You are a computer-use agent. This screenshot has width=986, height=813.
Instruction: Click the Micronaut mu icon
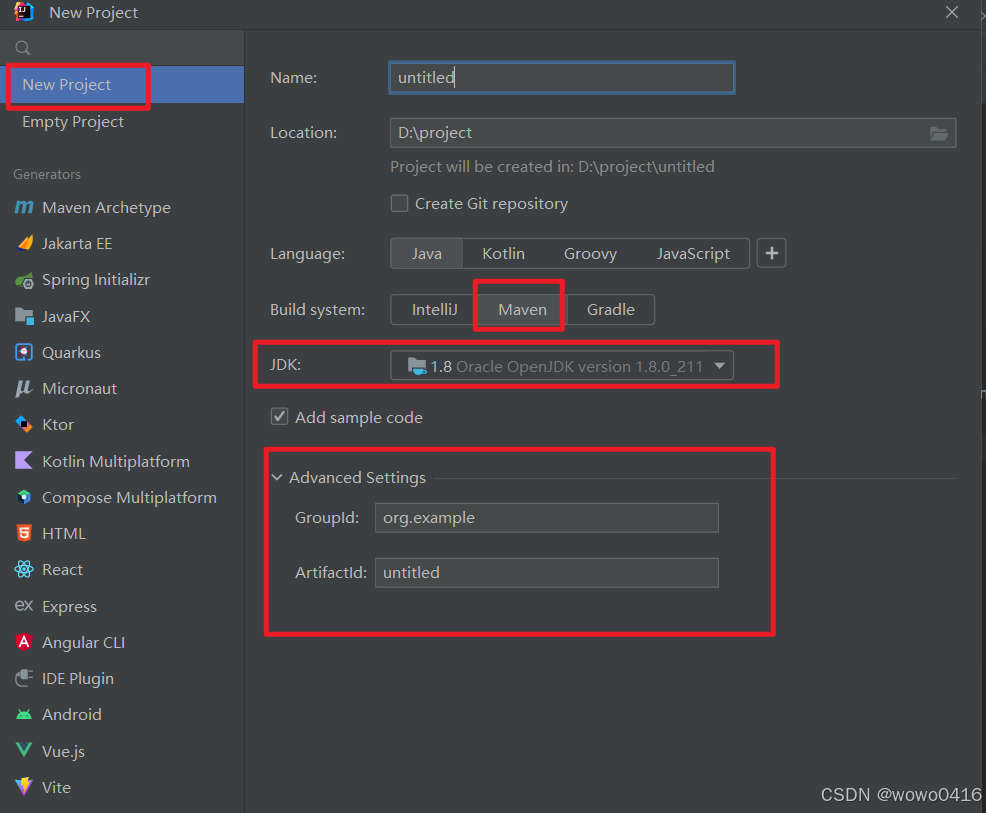pyautogui.click(x=24, y=389)
